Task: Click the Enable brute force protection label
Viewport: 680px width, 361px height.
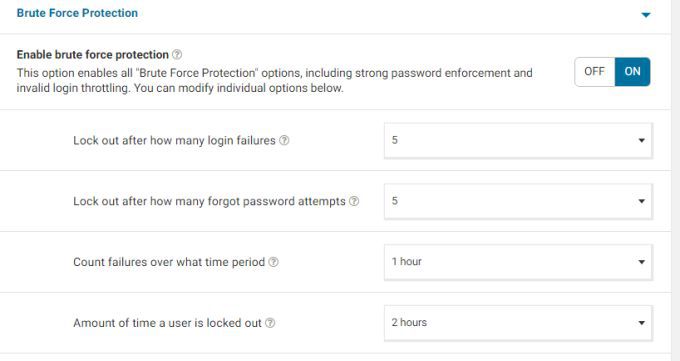Action: coord(92,55)
